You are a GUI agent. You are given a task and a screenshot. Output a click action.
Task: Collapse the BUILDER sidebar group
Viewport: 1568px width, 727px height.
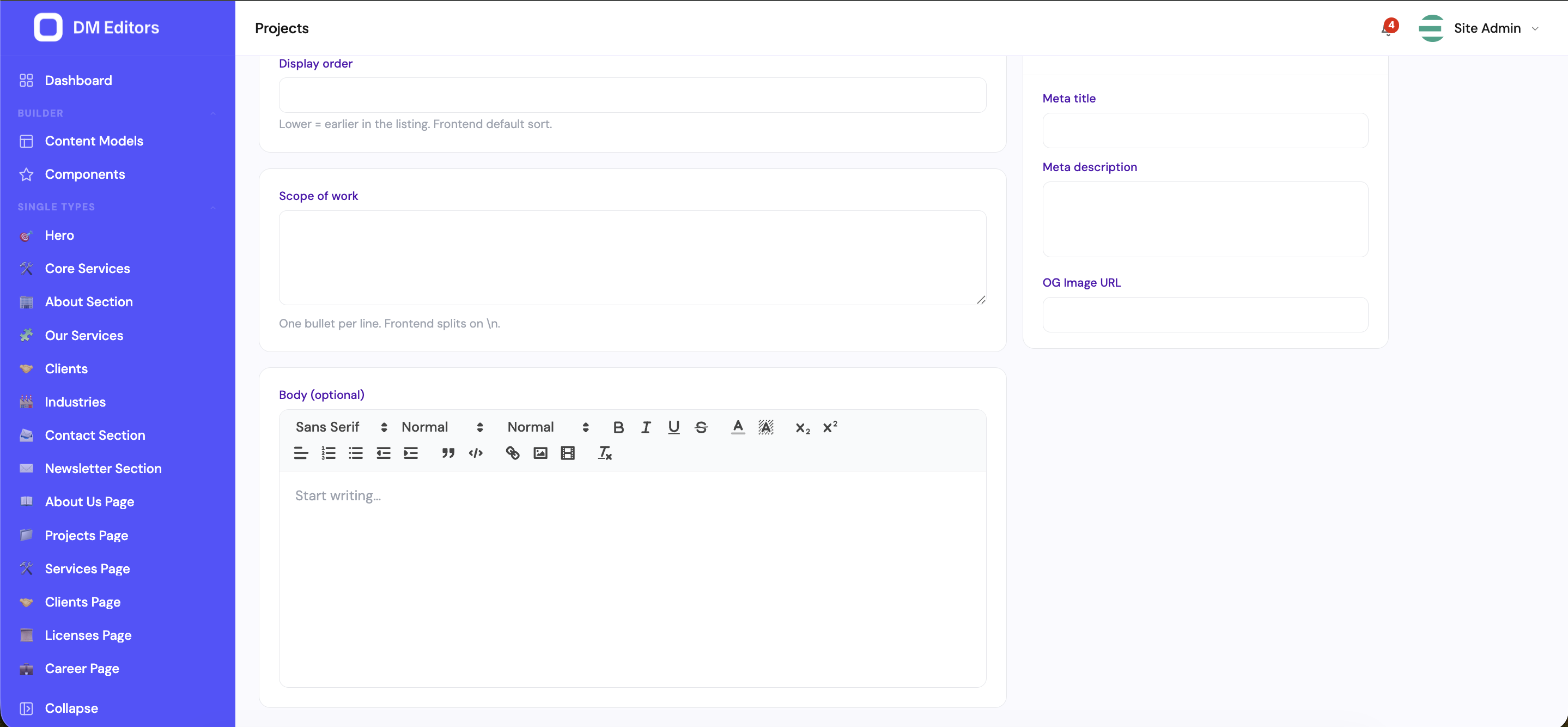tap(213, 113)
